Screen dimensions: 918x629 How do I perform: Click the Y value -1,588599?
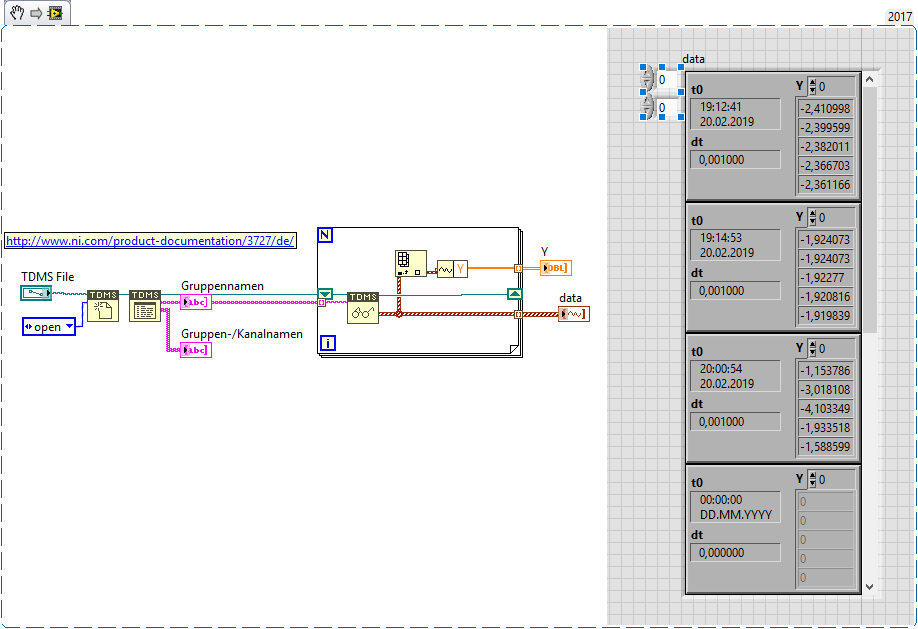(x=825, y=447)
